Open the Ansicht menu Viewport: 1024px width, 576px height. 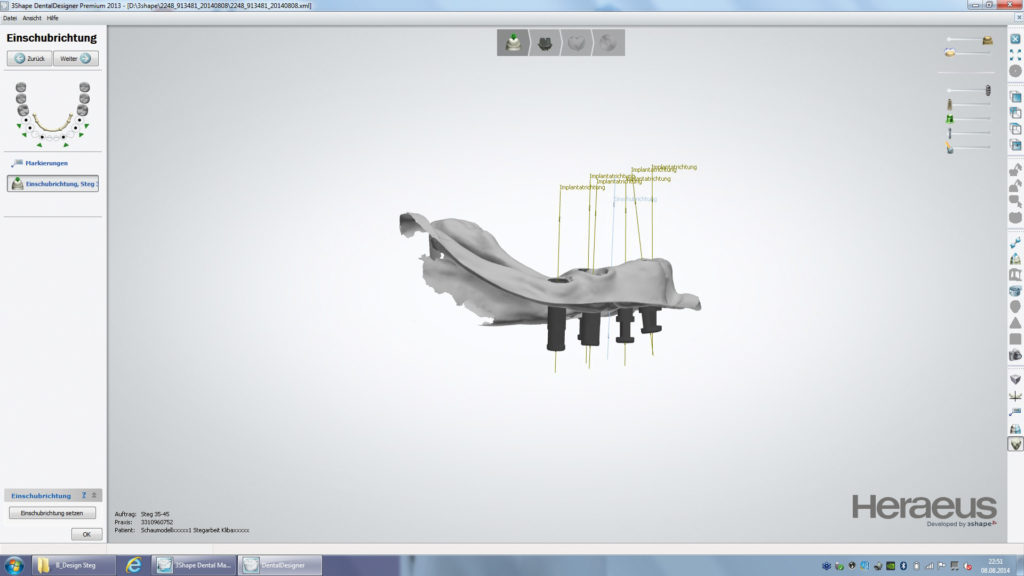point(32,18)
